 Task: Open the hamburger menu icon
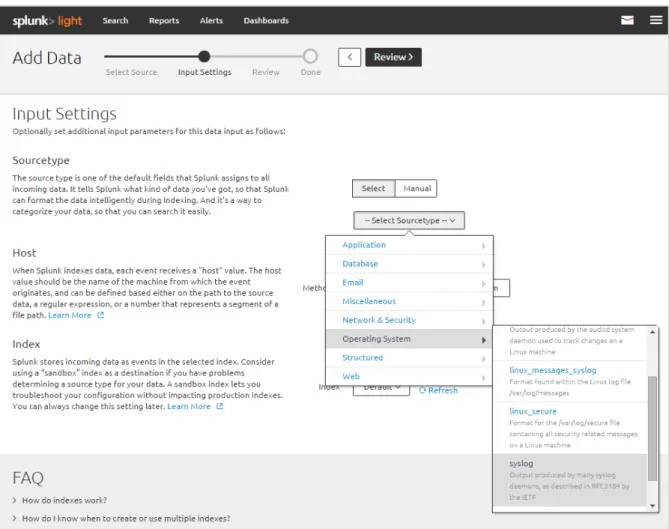(x=656, y=20)
